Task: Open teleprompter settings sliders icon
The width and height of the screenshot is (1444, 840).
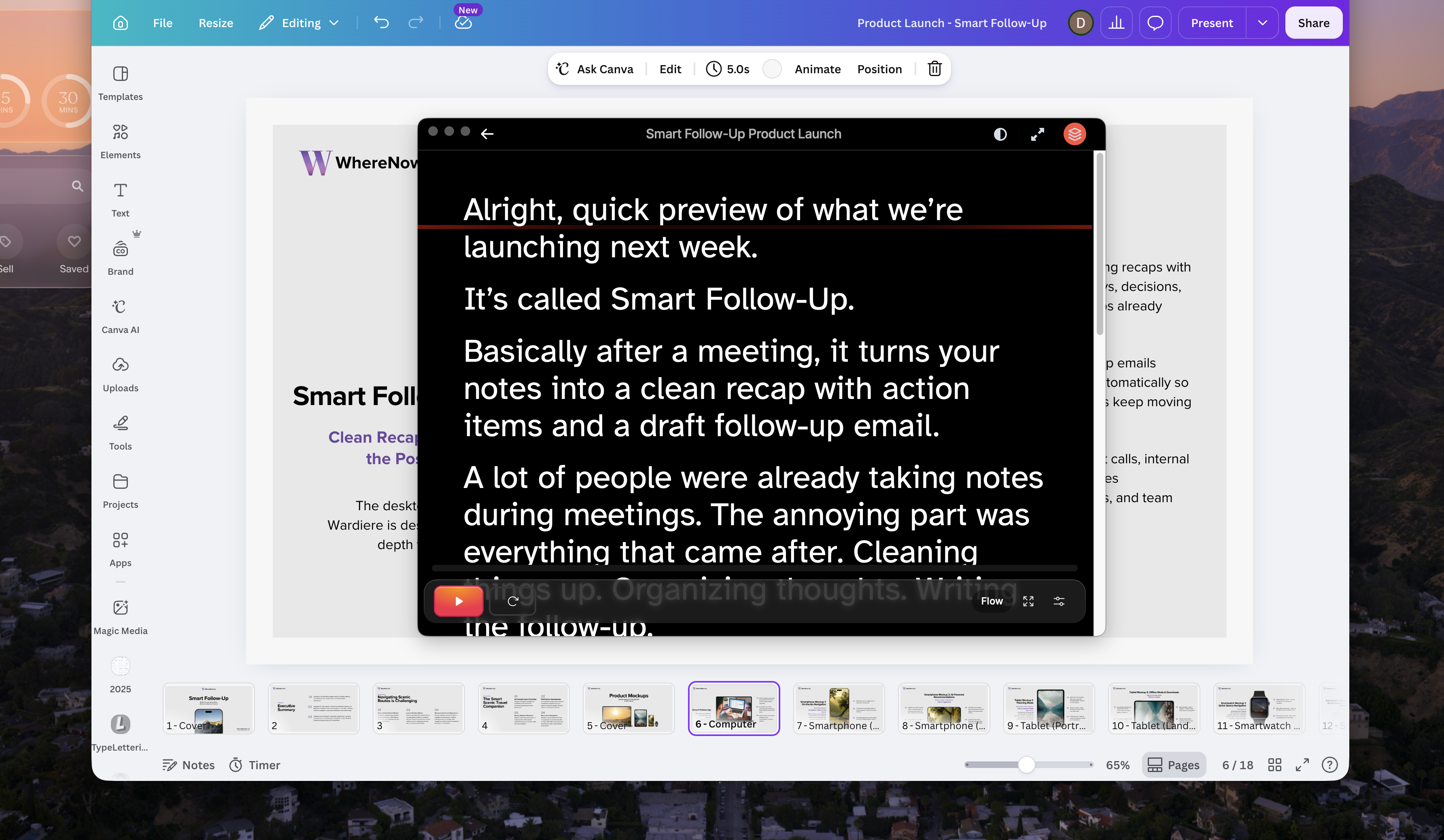Action: tap(1059, 601)
